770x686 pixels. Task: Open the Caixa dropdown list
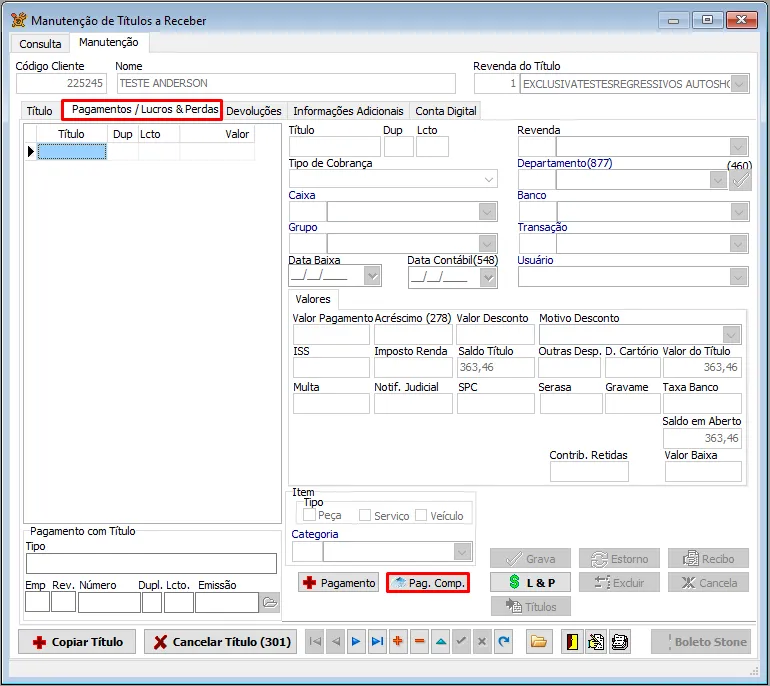coord(487,212)
